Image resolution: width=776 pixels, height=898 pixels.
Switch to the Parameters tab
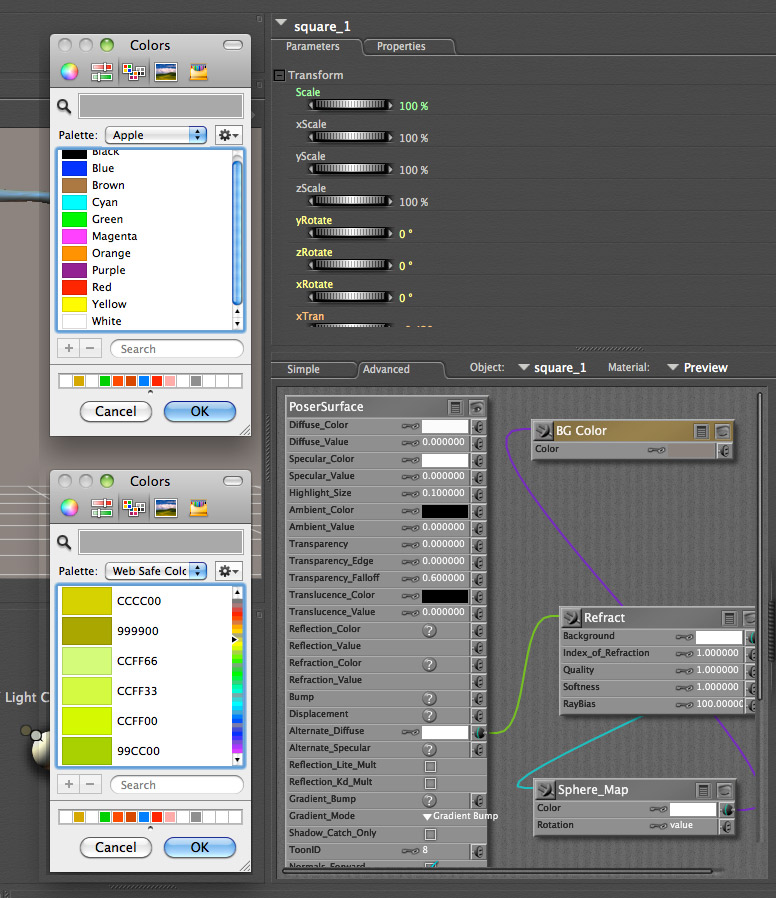click(313, 46)
